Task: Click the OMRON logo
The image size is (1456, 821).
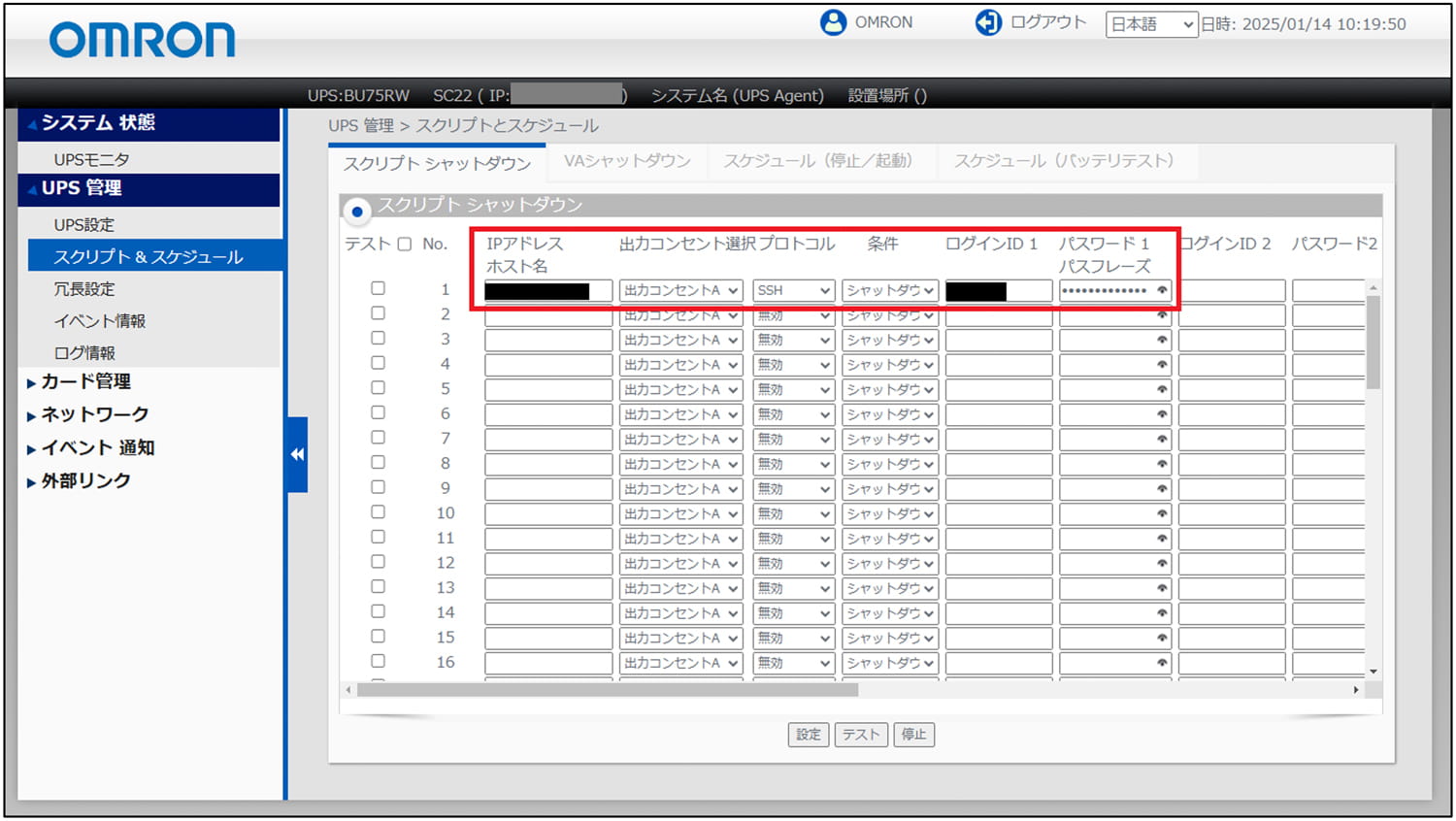Action: (143, 40)
